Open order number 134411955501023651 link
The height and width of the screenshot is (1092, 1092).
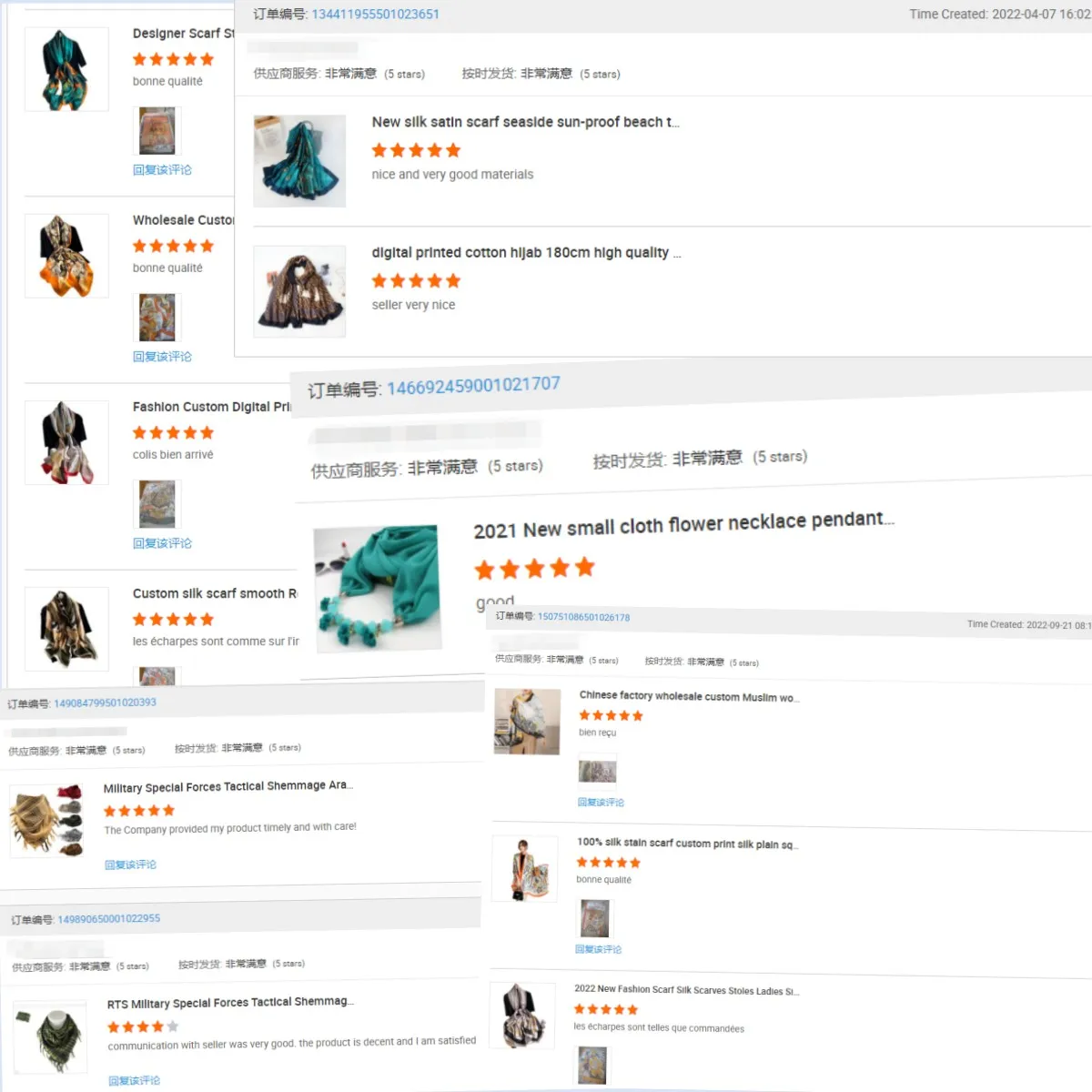375,15
